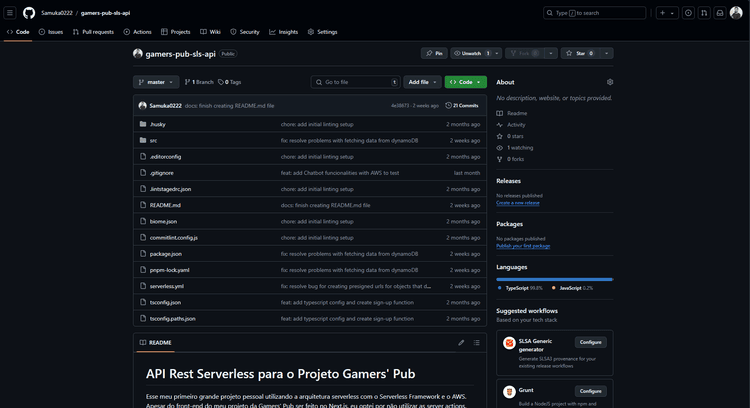Click repository owner avatar beside title
Image resolution: width=750 pixels, height=408 pixels.
point(138,54)
